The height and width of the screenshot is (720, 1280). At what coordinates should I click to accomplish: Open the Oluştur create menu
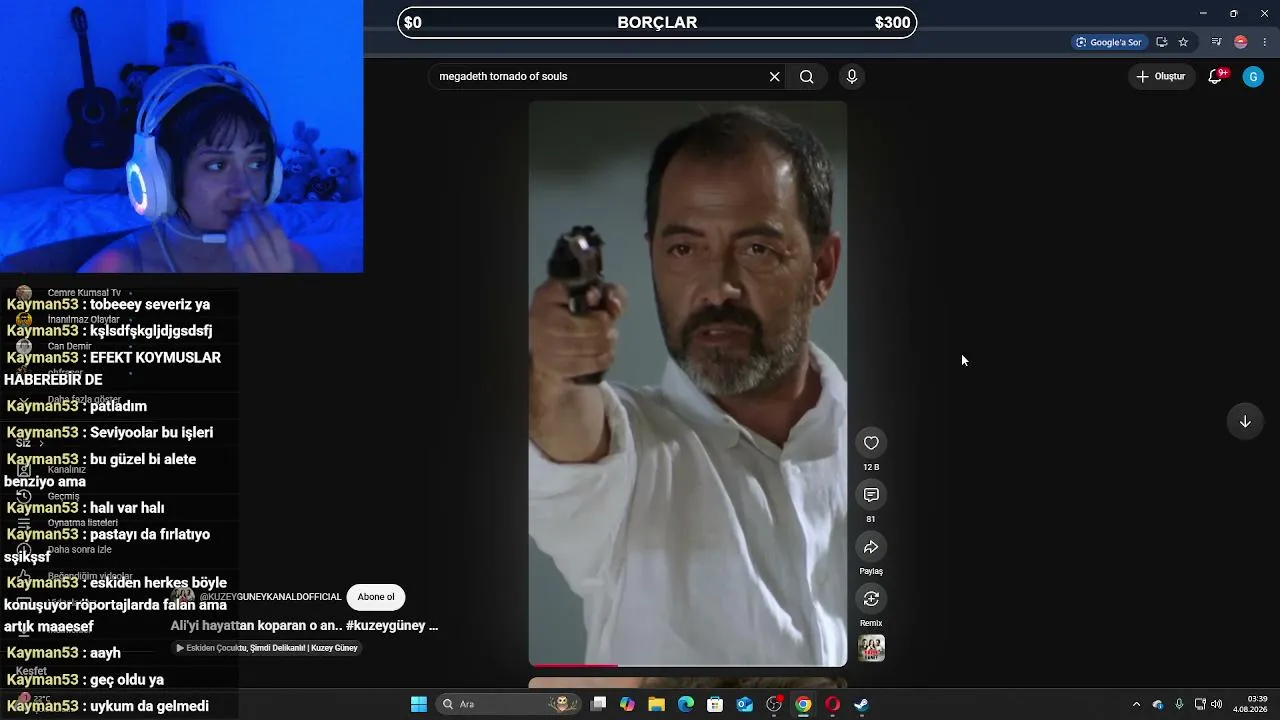point(1161,77)
